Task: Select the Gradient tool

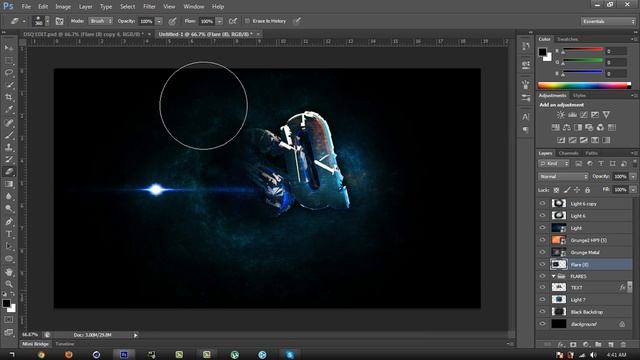Action: tap(9, 184)
